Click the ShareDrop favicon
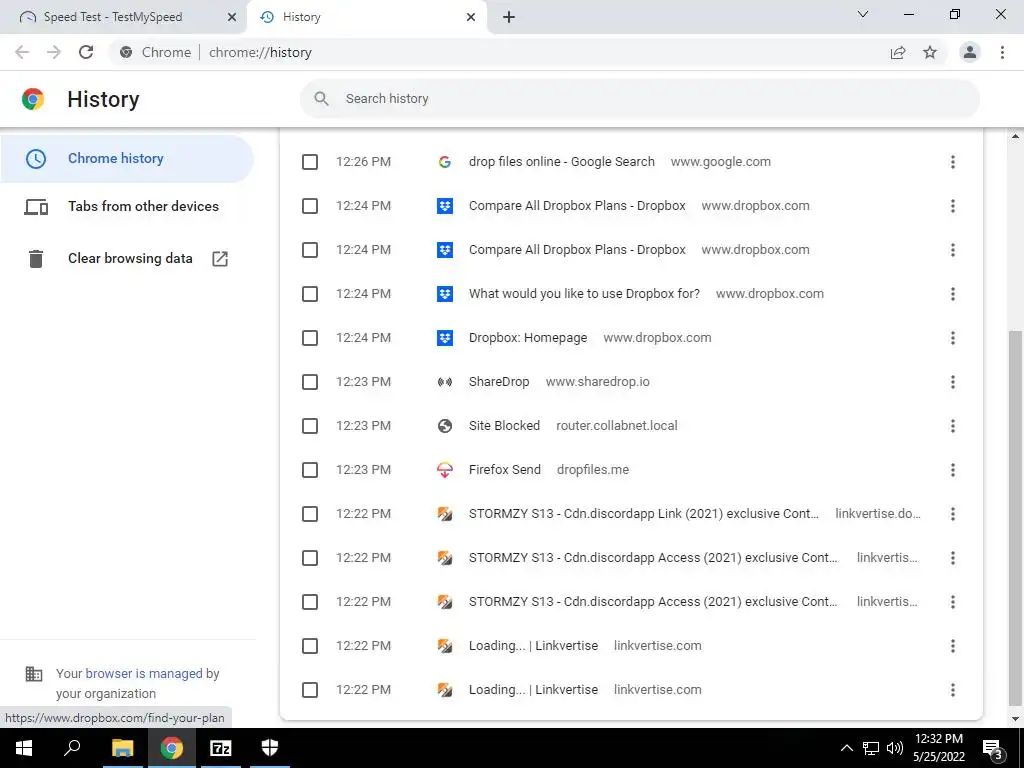This screenshot has height=768, width=1024. 445,382
